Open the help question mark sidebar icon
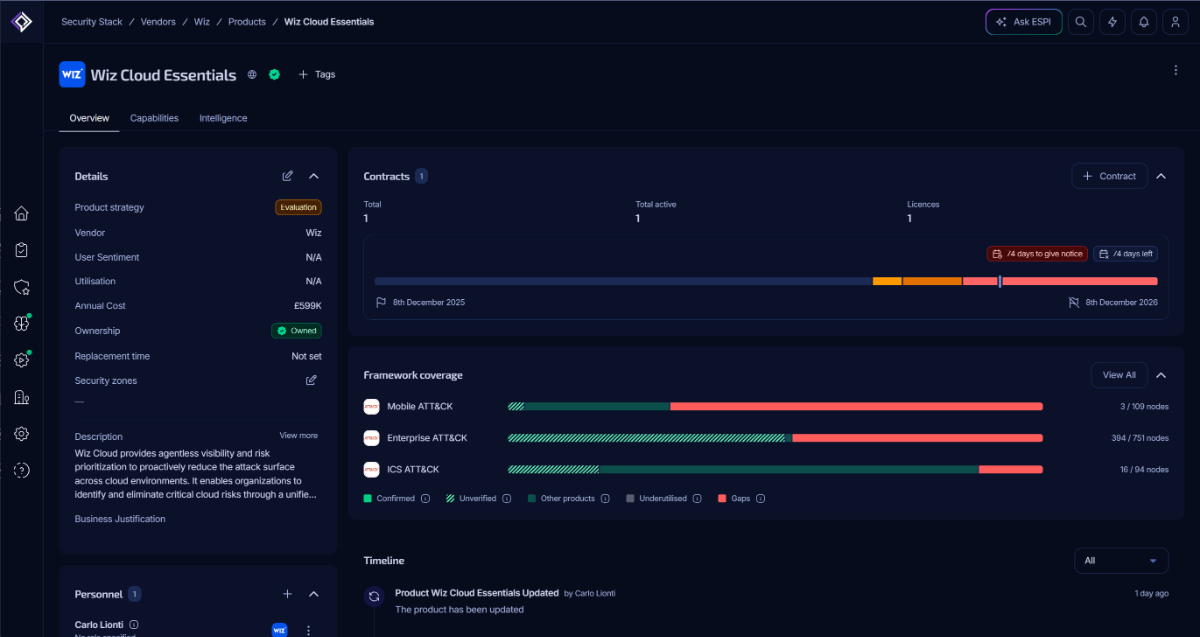Image resolution: width=1200 pixels, height=637 pixels. [x=21, y=470]
